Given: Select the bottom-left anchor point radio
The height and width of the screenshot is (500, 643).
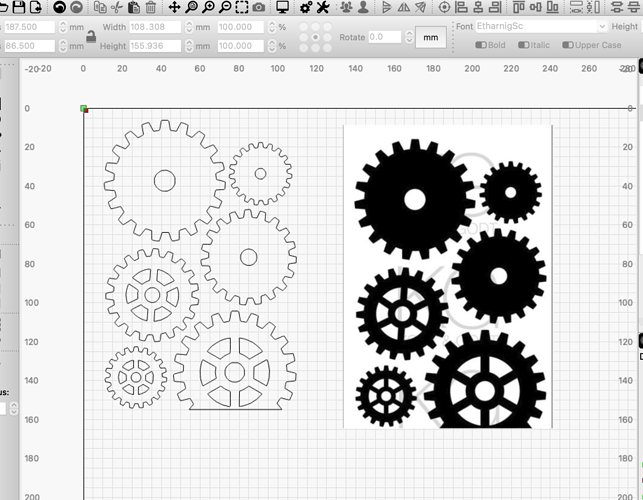Looking at the screenshot, I should (x=303, y=48).
